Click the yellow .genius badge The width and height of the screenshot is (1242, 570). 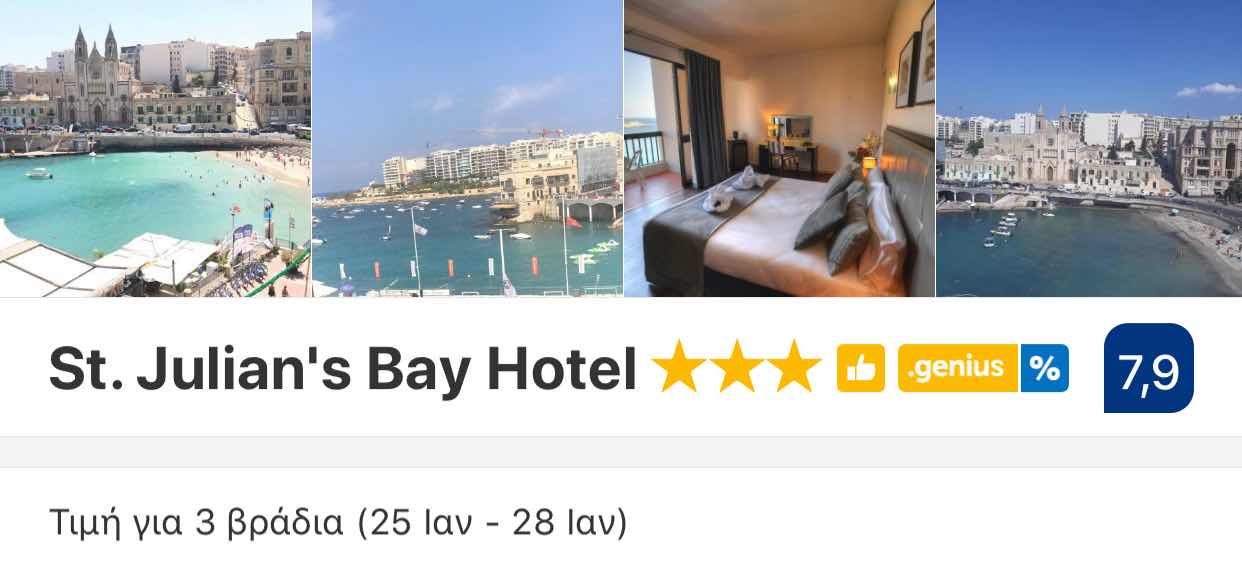point(958,368)
